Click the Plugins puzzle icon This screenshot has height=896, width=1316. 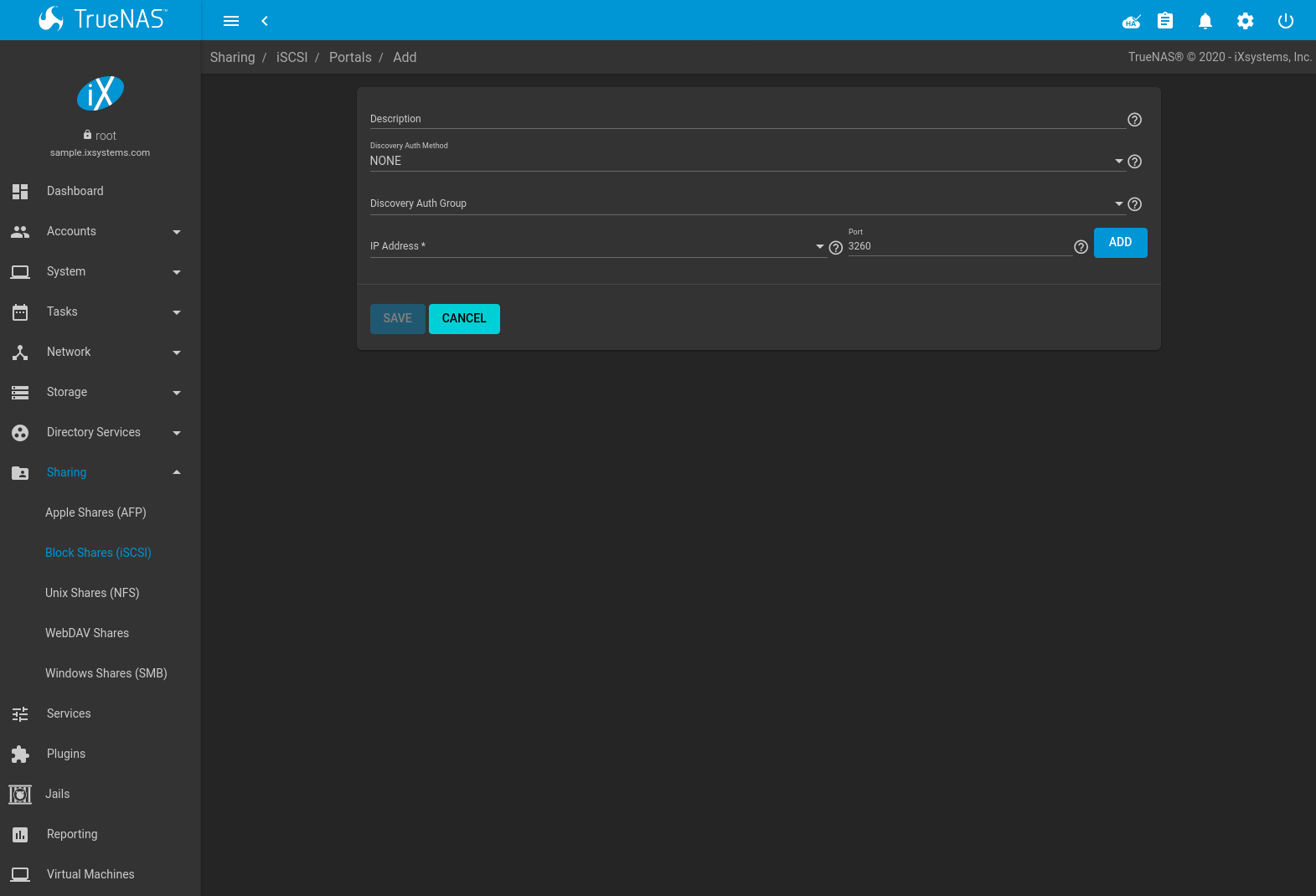pos(20,754)
